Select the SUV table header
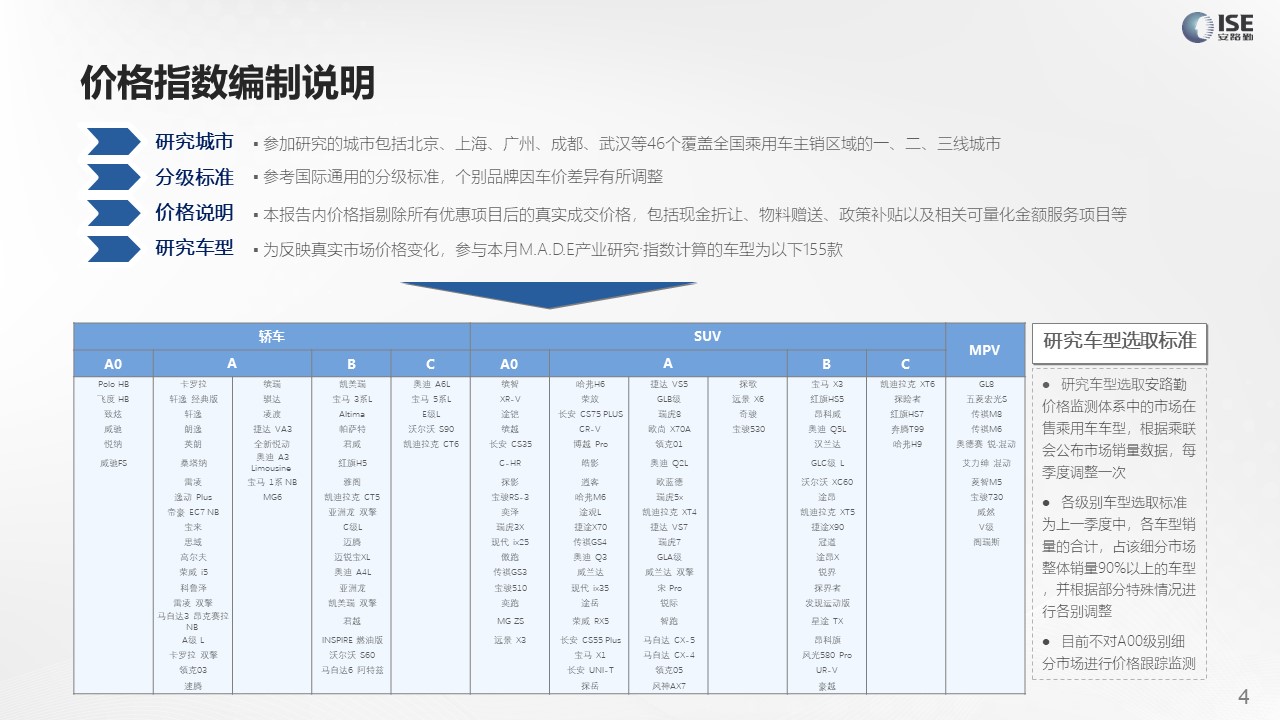This screenshot has height=720, width=1280. click(x=707, y=336)
